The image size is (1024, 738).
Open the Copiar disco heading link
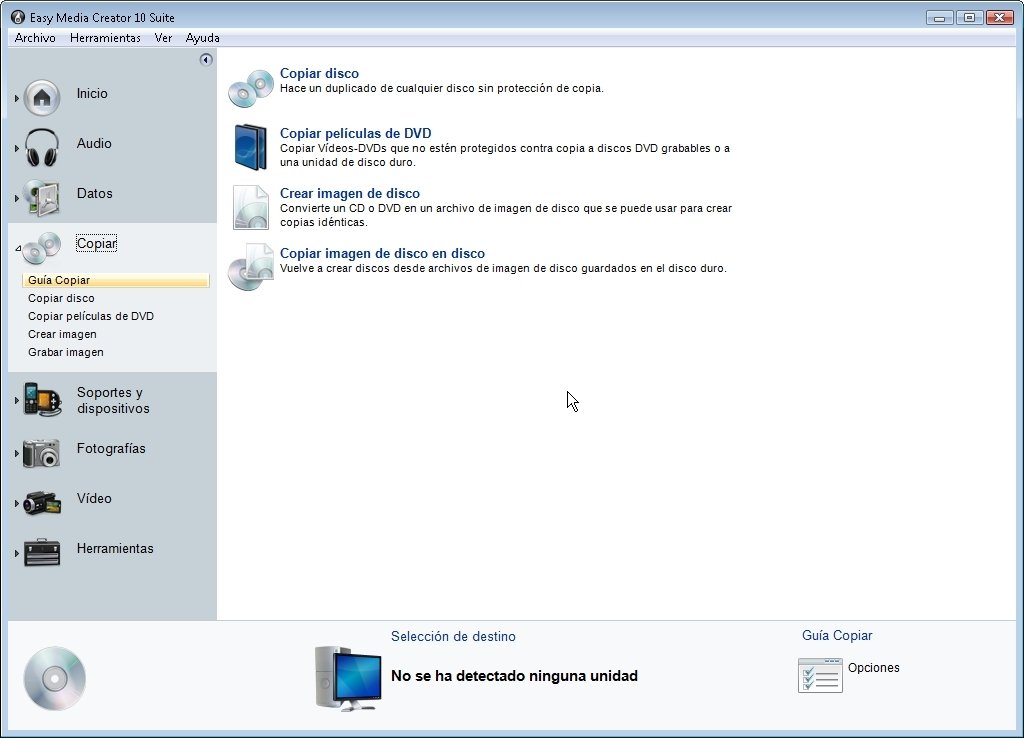pos(319,74)
